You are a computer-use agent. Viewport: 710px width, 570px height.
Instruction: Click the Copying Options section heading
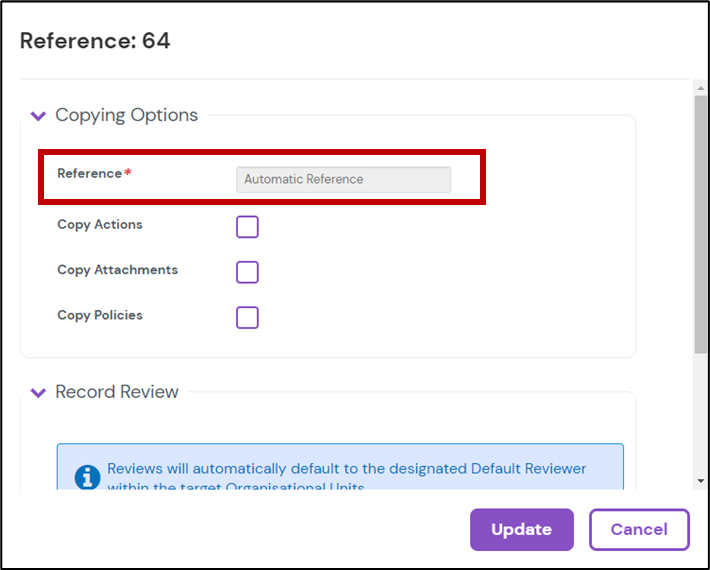click(x=126, y=115)
